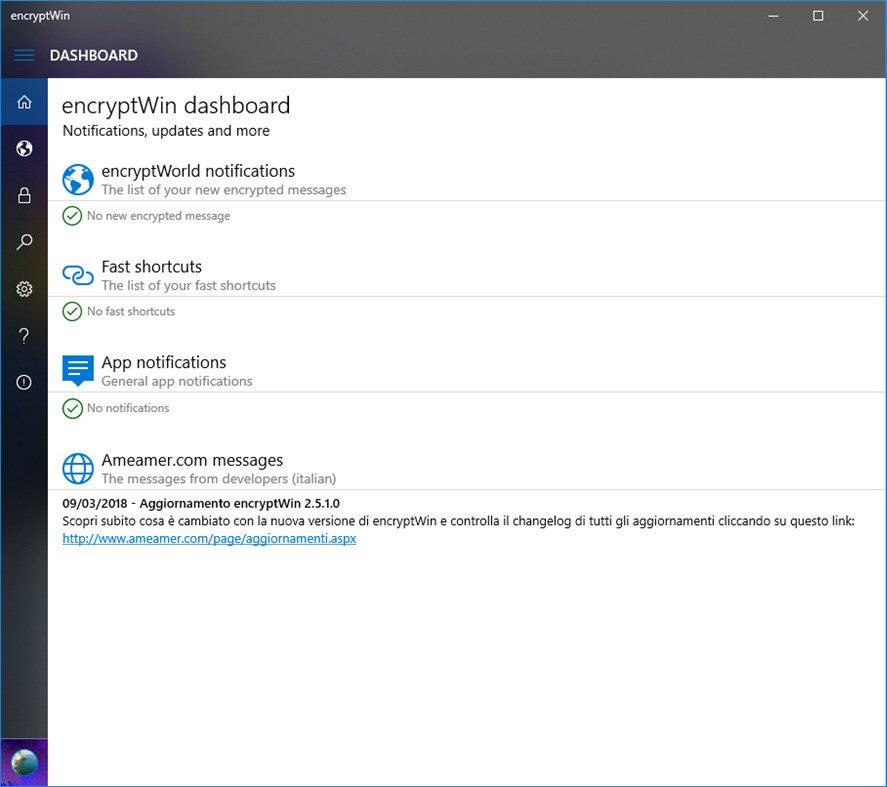Minimize the encryptWin window
The image size is (887, 787).
tap(773, 16)
